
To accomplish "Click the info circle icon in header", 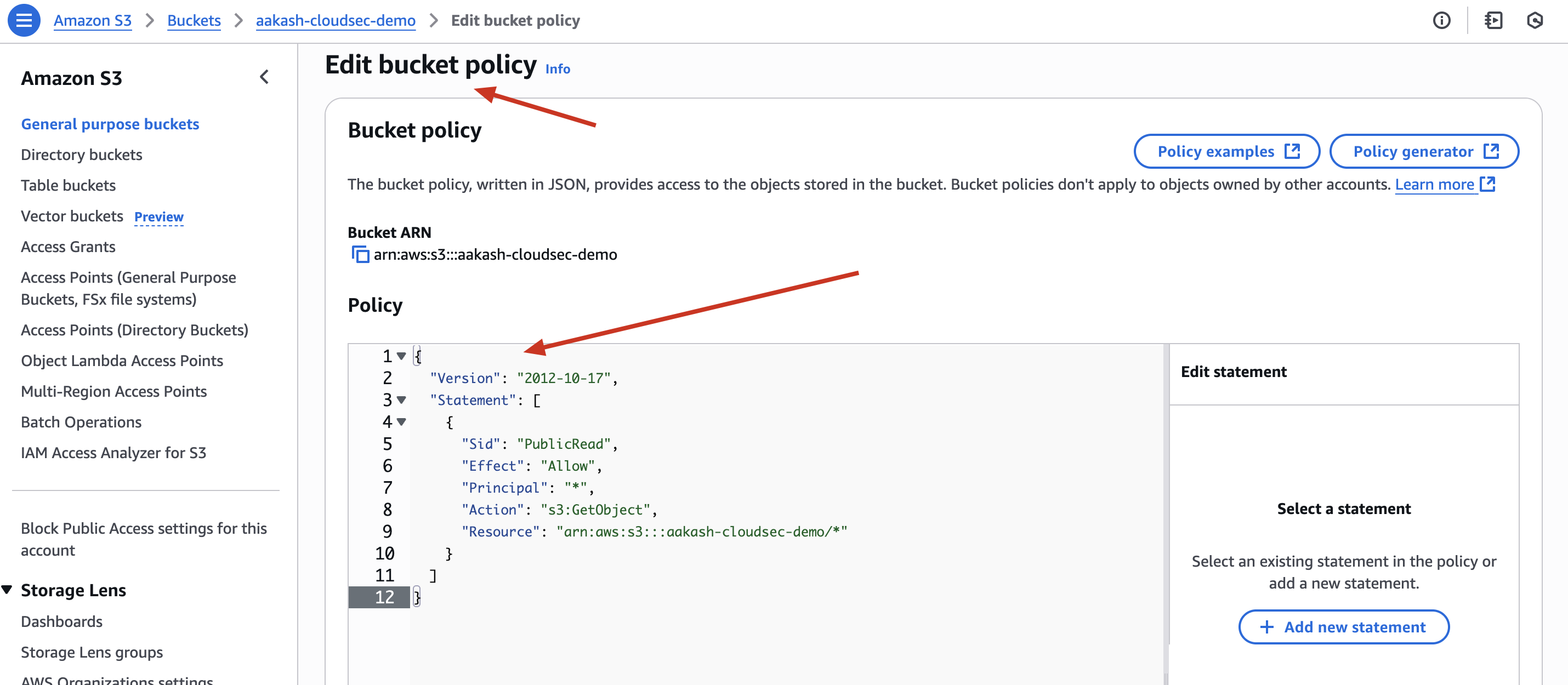I will (1441, 21).
